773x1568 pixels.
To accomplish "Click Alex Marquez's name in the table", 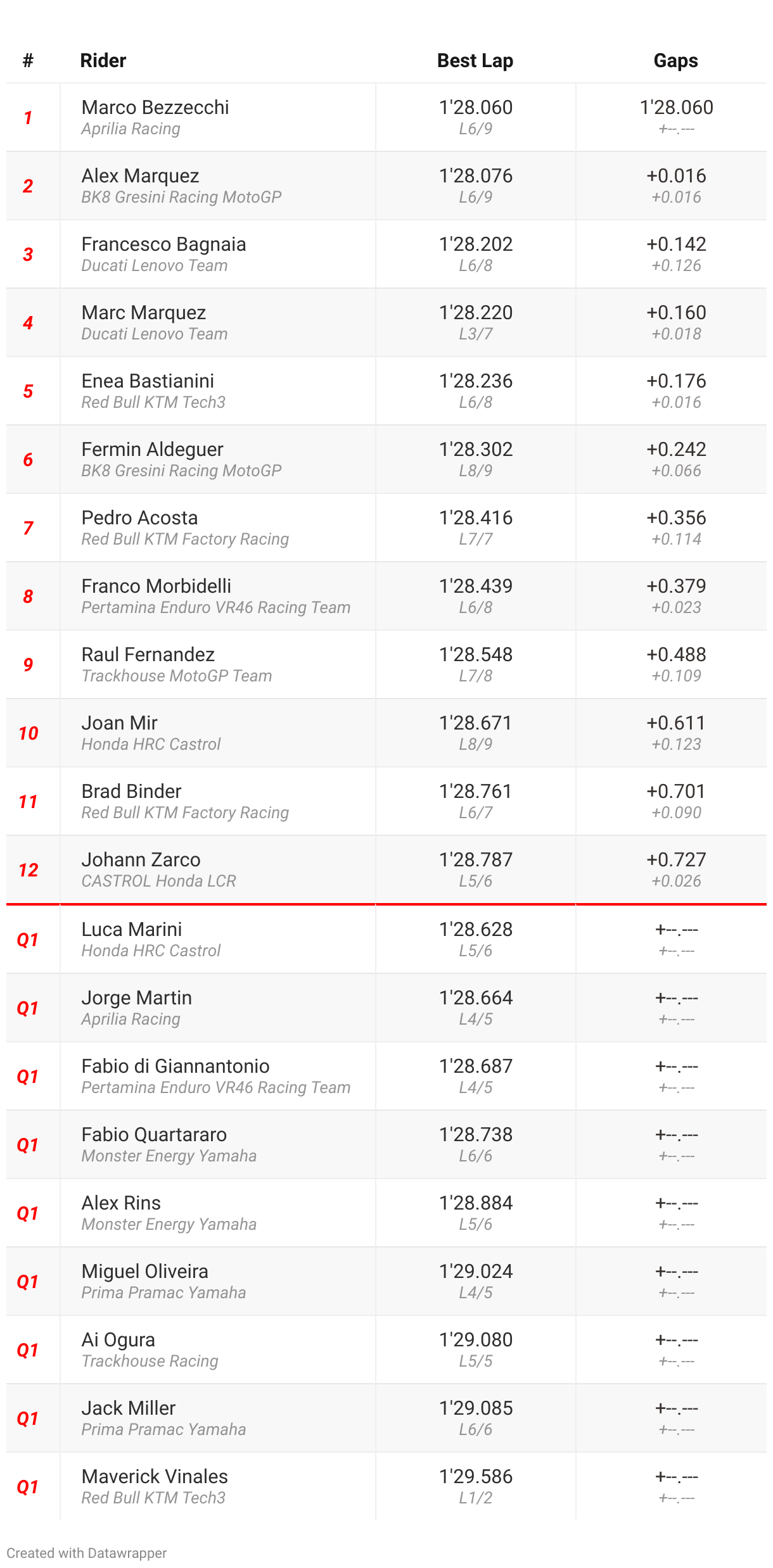I will [140, 176].
